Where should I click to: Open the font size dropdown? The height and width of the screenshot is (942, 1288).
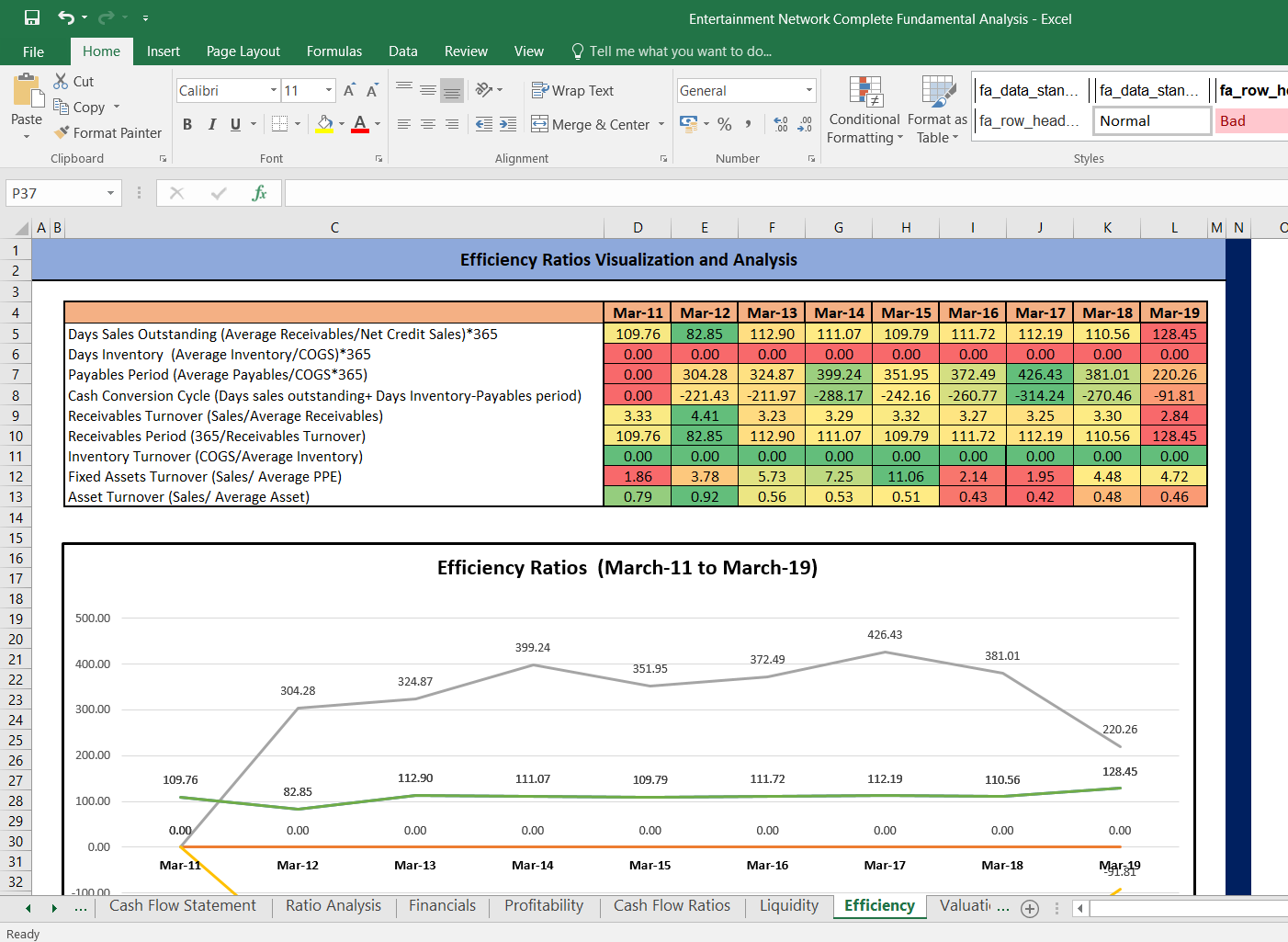pos(329,90)
